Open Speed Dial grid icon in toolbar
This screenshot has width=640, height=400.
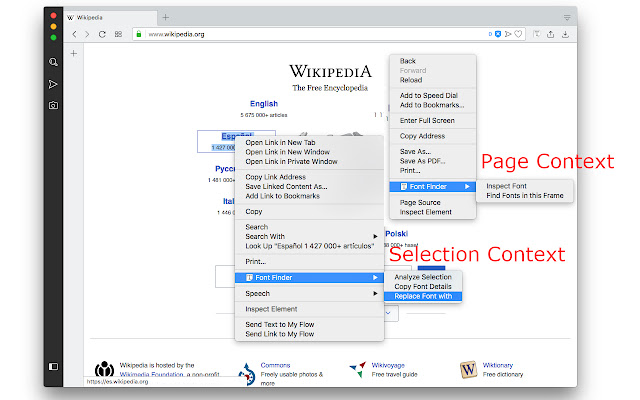118,34
